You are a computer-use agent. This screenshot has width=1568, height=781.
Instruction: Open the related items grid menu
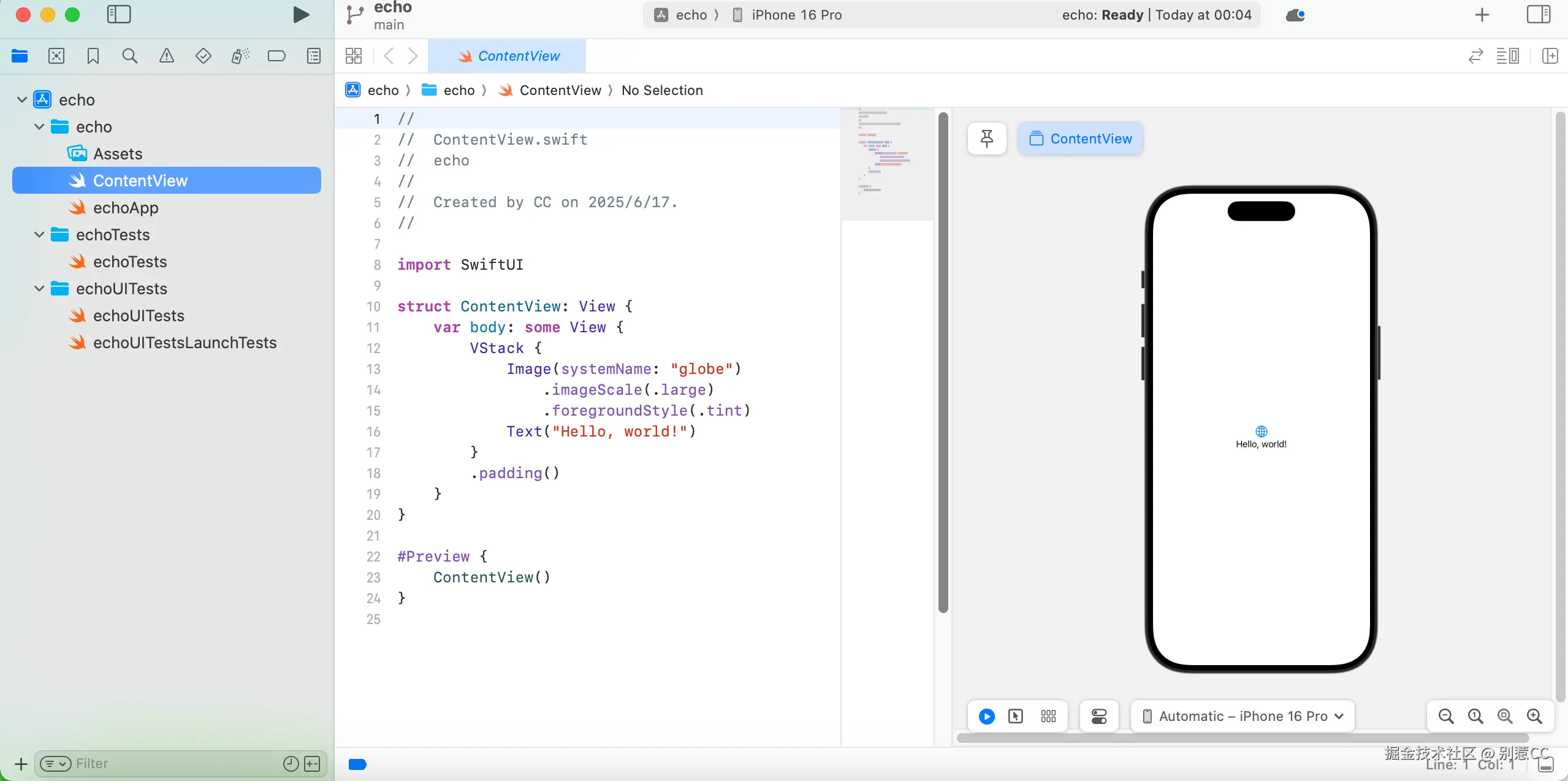coord(354,56)
